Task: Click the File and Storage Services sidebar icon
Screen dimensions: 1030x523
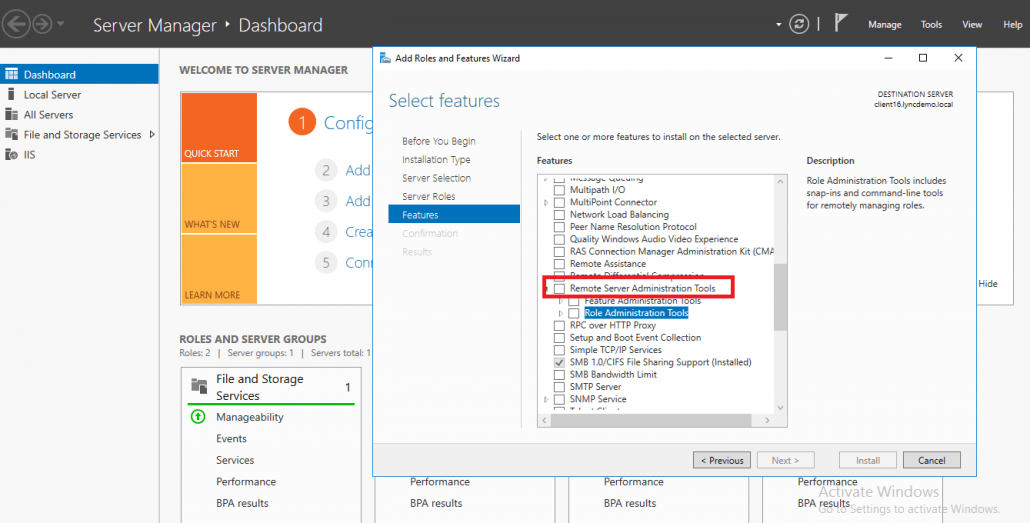Action: (x=11, y=134)
